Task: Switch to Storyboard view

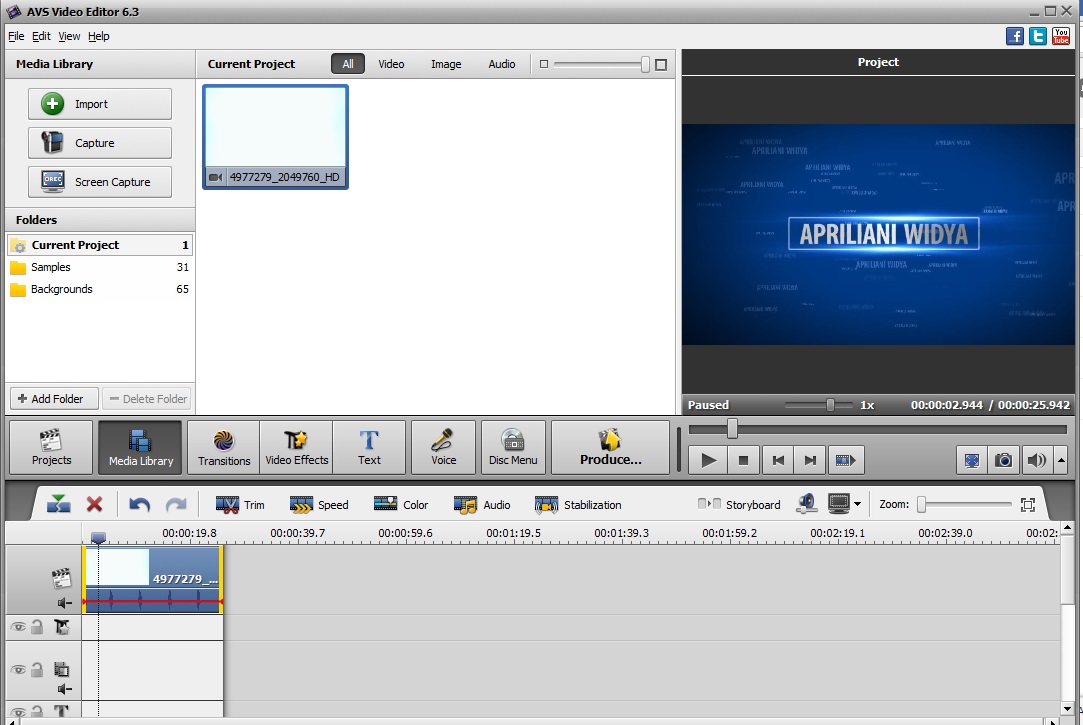Action: (x=739, y=505)
